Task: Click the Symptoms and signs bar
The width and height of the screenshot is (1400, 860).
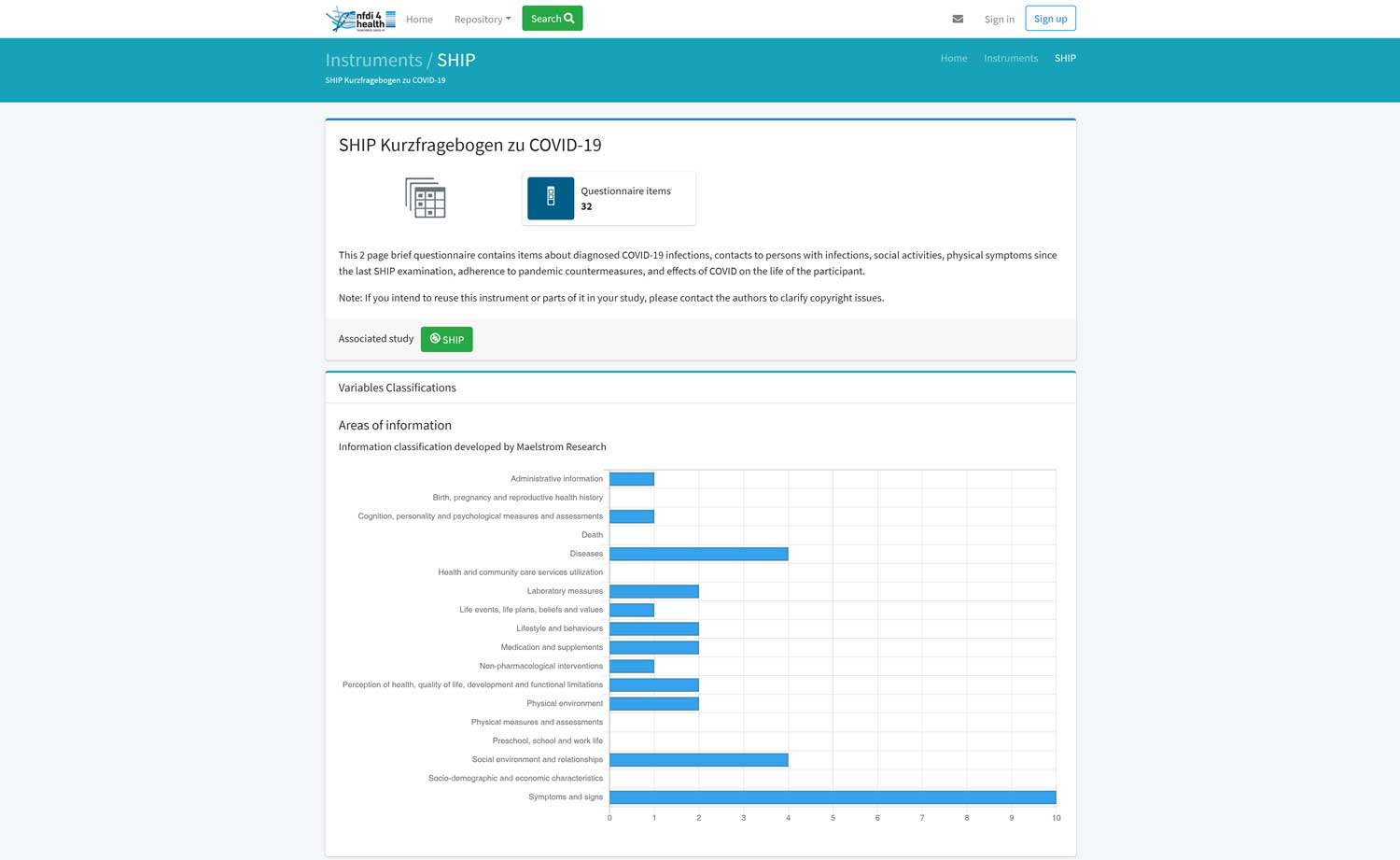Action: 833,797
